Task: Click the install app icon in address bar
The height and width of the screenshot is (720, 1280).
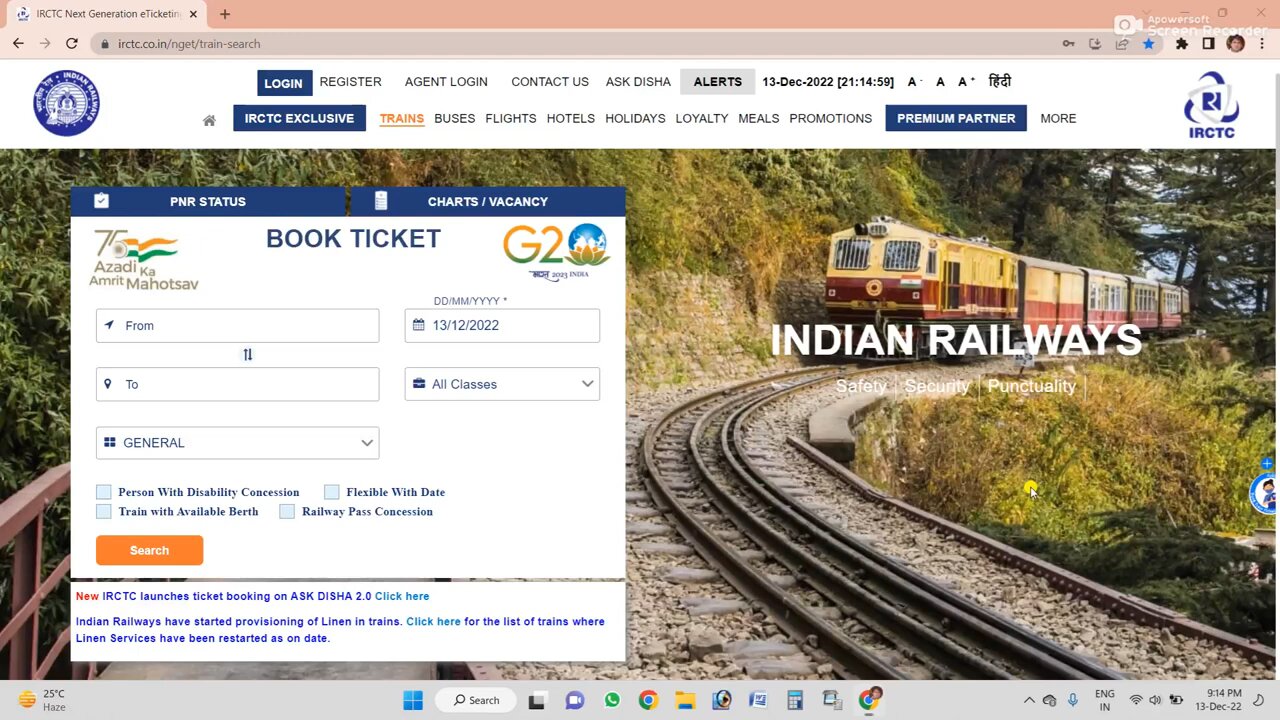Action: [1095, 44]
